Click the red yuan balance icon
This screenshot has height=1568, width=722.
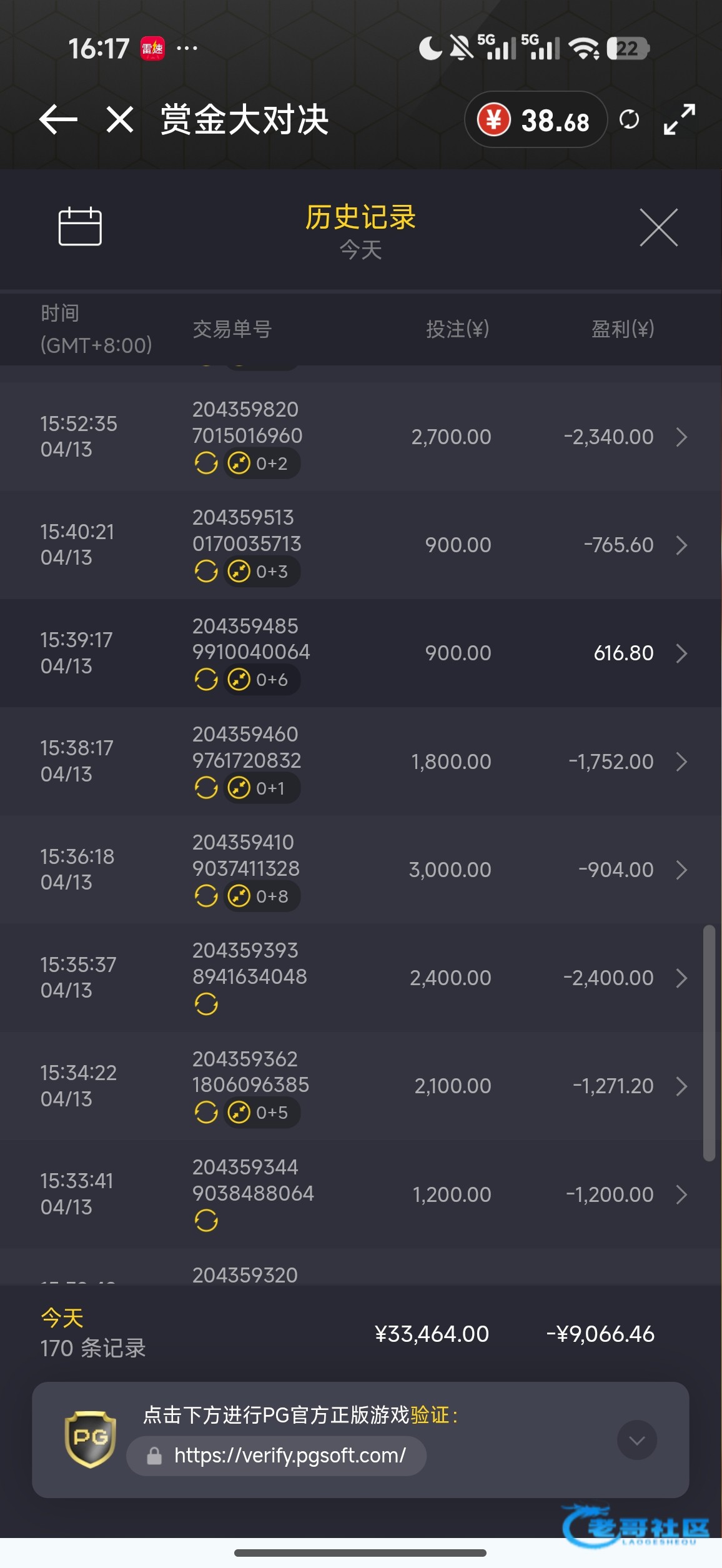[x=493, y=119]
